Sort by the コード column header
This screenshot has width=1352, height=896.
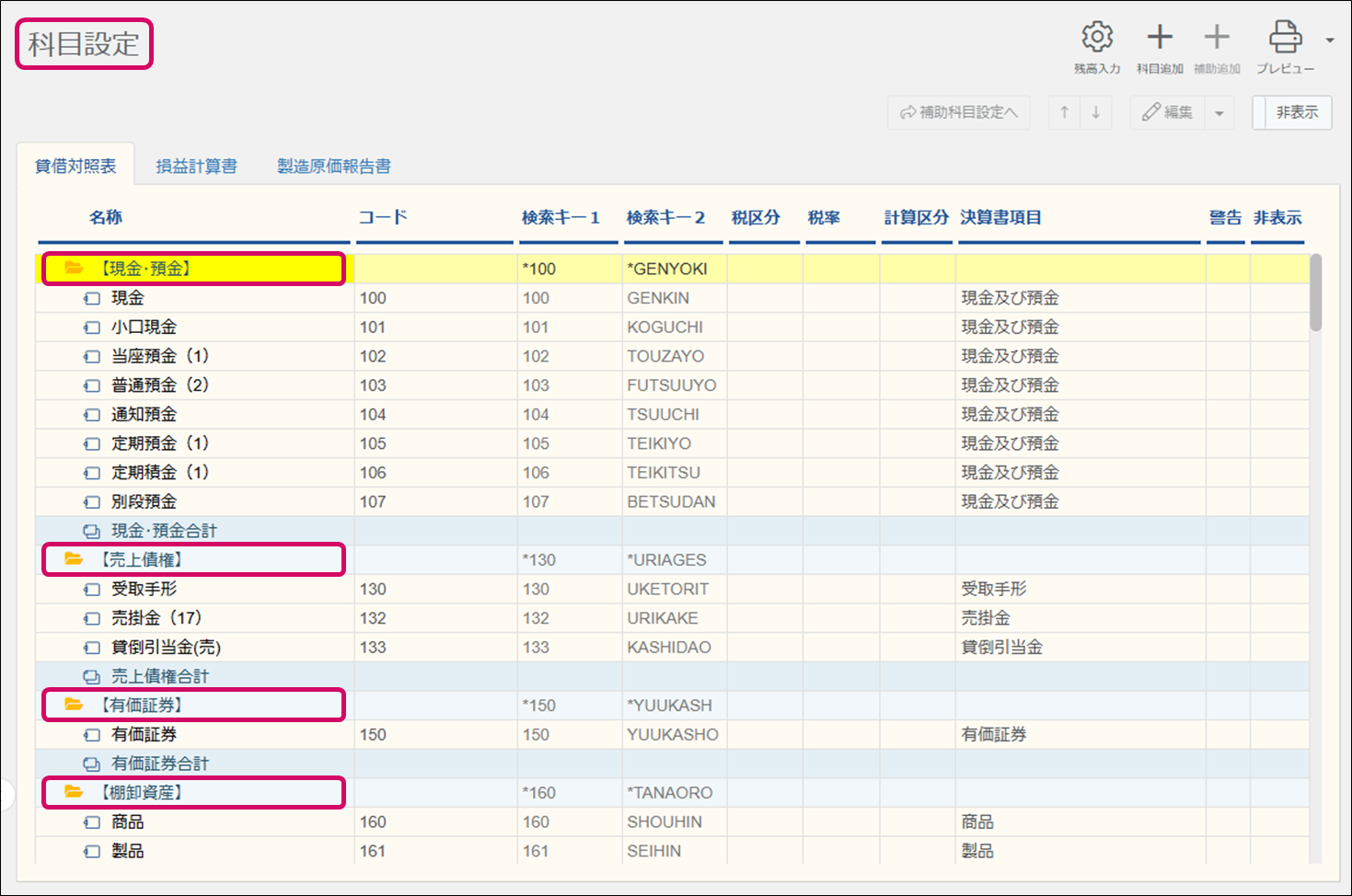click(x=383, y=218)
